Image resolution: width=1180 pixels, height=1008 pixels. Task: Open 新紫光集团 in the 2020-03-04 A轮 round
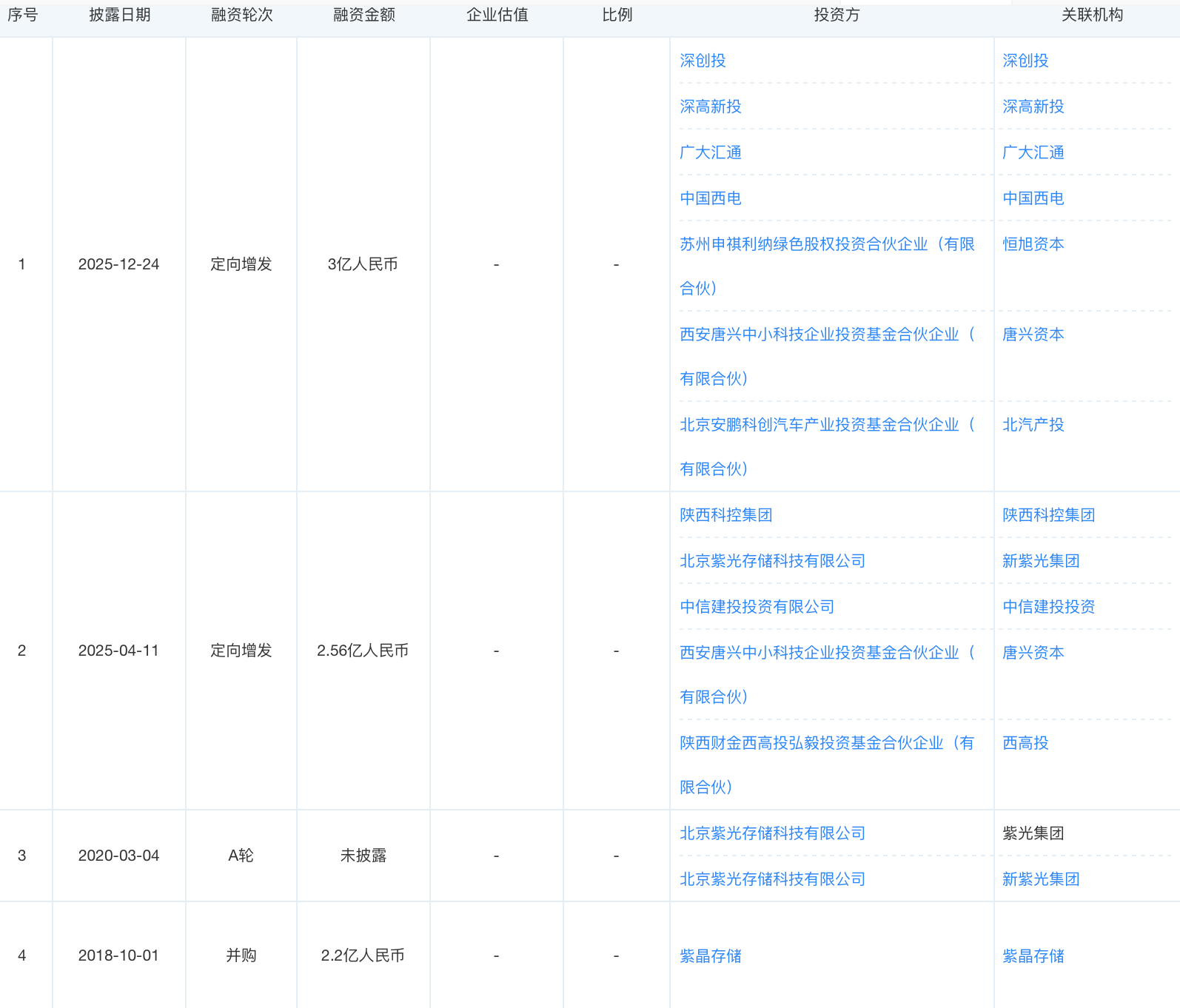click(x=1041, y=879)
